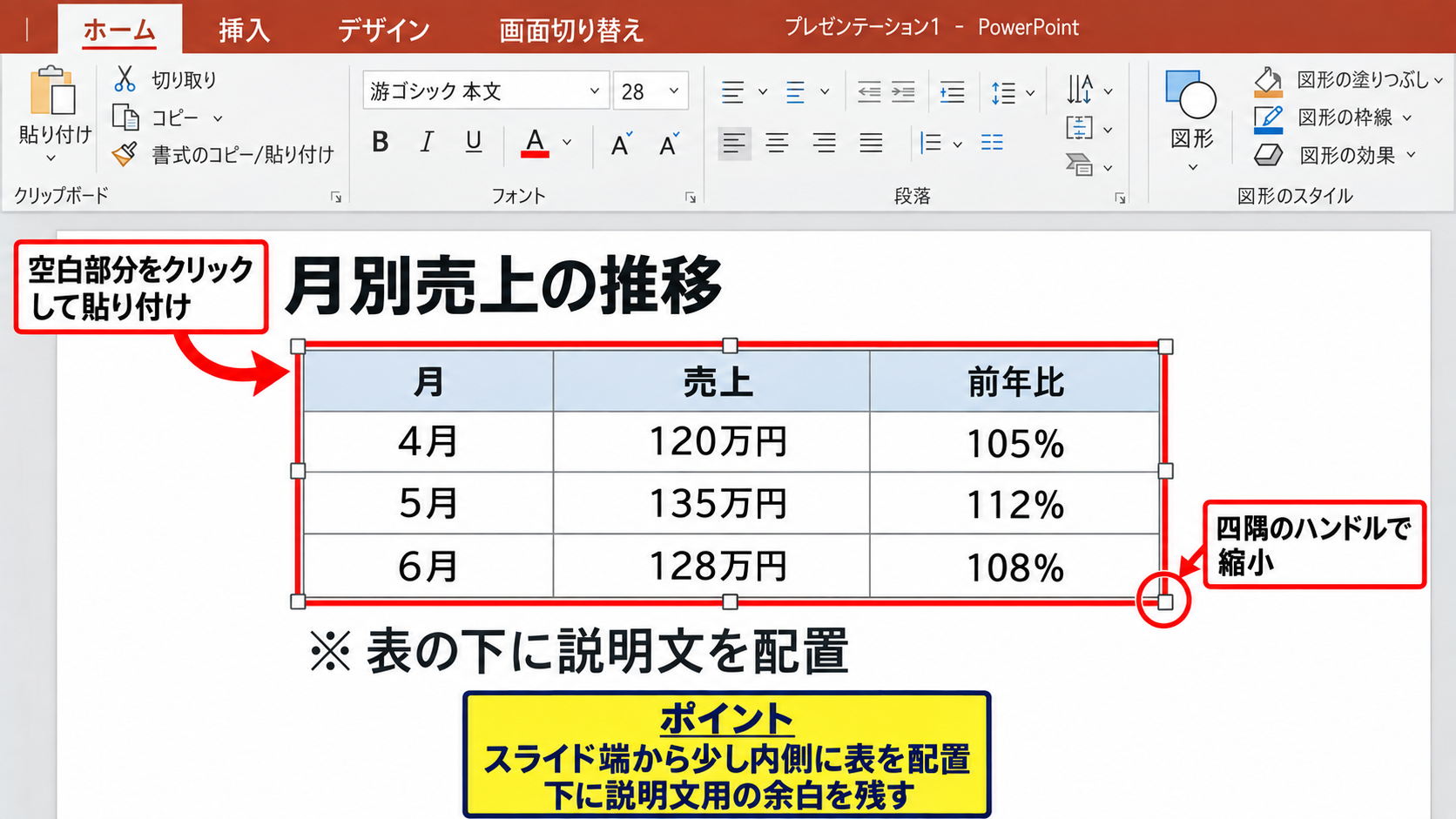This screenshot has width=1456, height=819.
Task: Click the decrease indent icon
Action: point(869,91)
